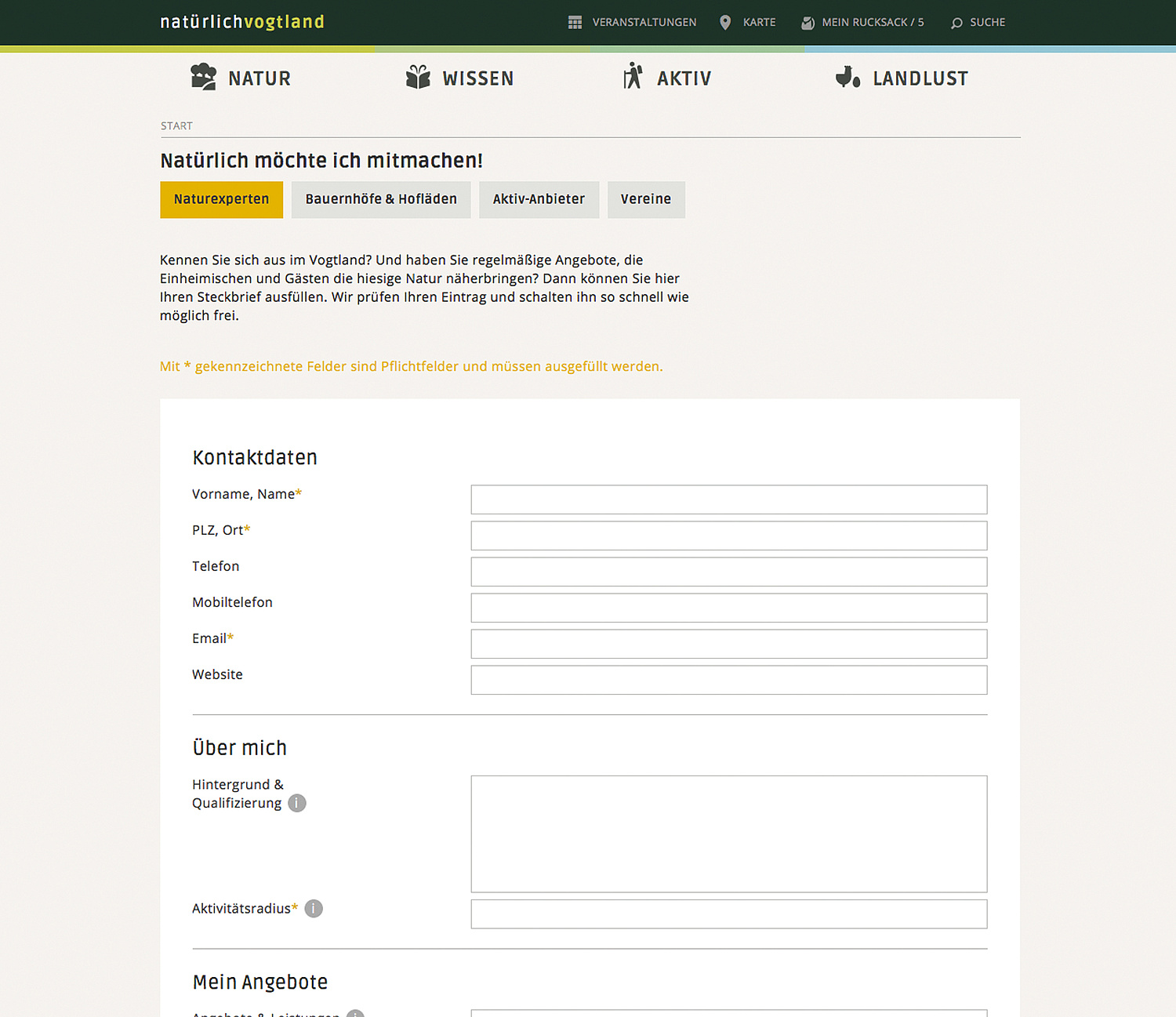Image resolution: width=1176 pixels, height=1017 pixels.
Task: Click the Suche magnifier icon
Action: pyautogui.click(x=956, y=23)
